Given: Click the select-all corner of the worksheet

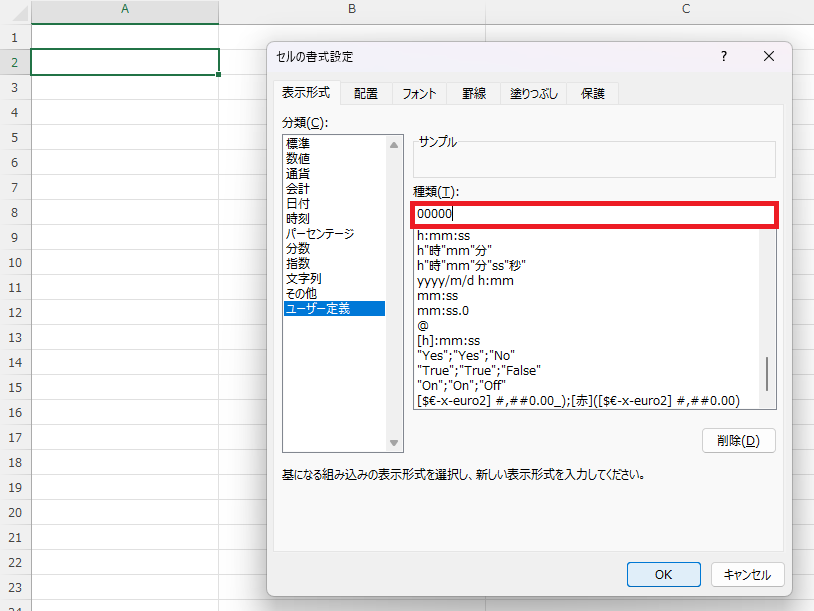Looking at the screenshot, I should [x=16, y=11].
